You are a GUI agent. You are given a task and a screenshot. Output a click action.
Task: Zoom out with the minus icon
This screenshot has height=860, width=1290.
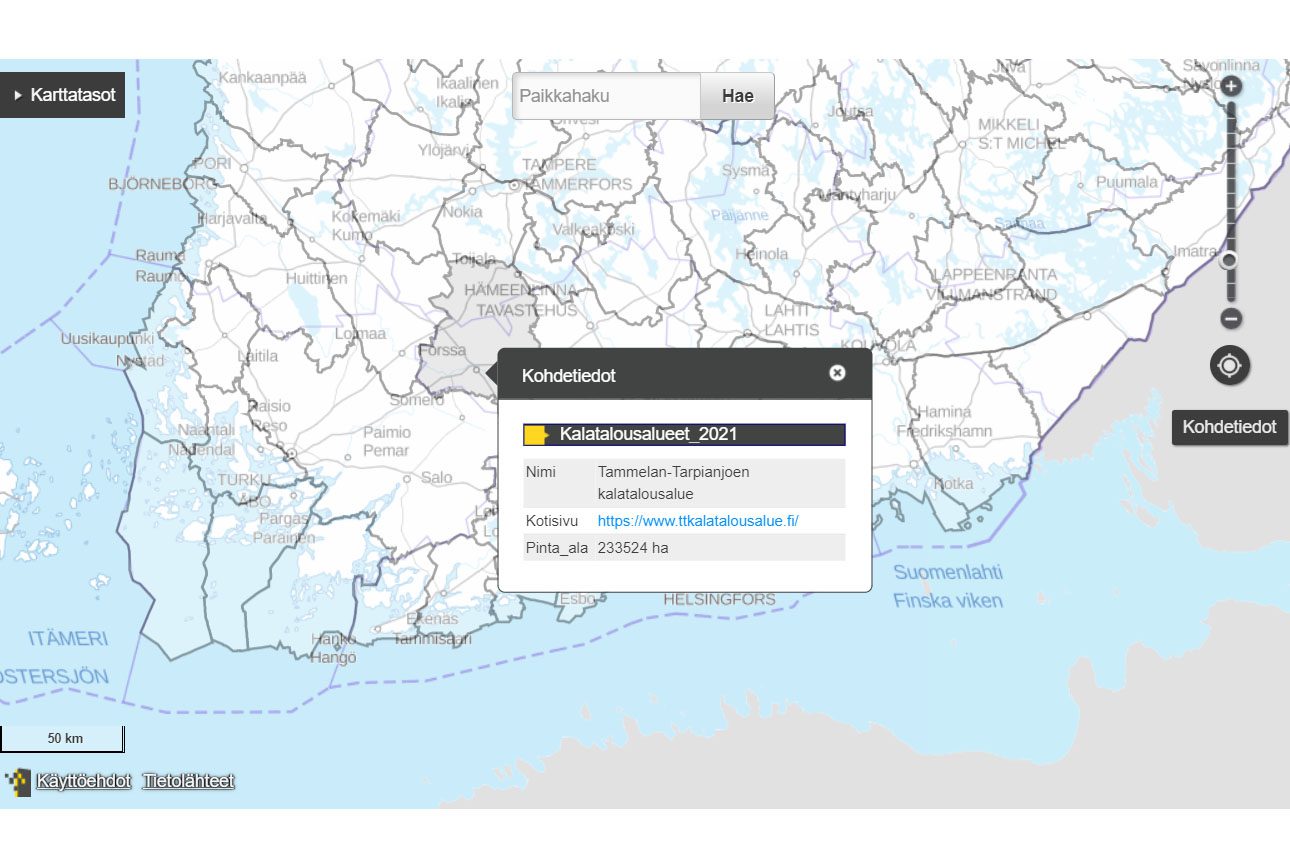click(x=1231, y=319)
